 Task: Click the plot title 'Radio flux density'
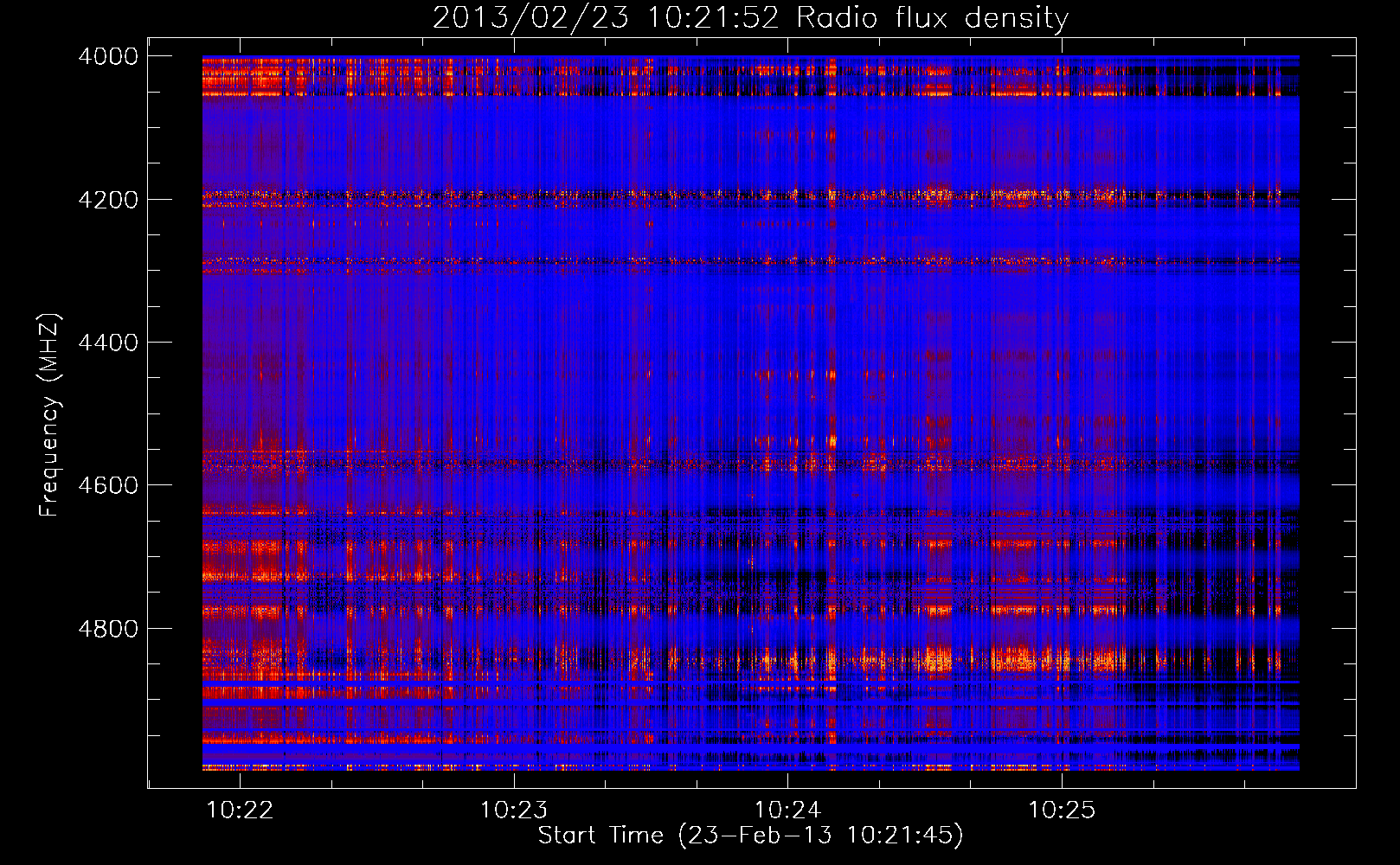[x=933, y=17]
